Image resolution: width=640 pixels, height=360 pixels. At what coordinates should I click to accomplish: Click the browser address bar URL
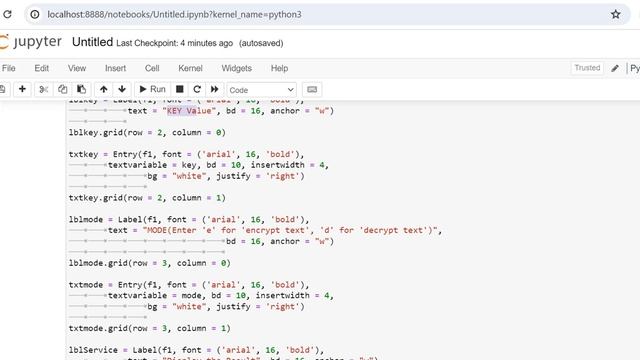[174, 14]
